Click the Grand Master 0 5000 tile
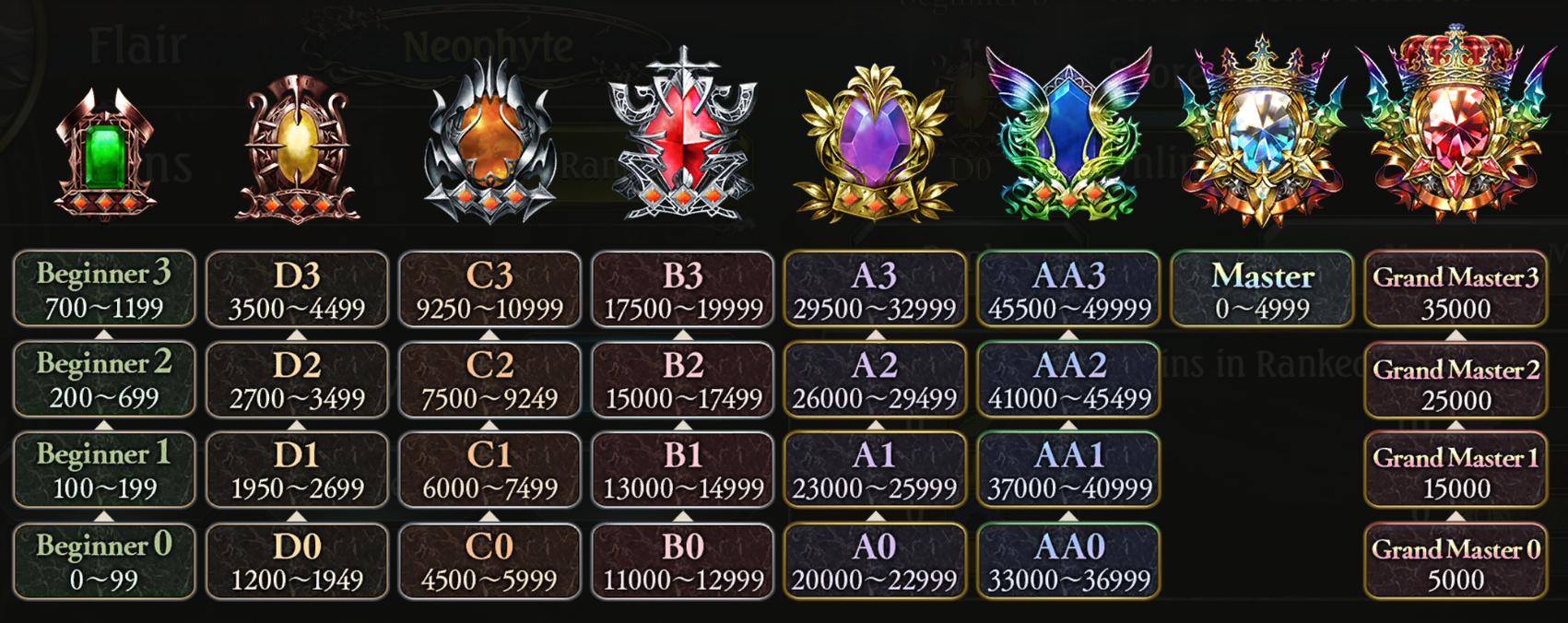This screenshot has width=1568, height=623. (1456, 561)
